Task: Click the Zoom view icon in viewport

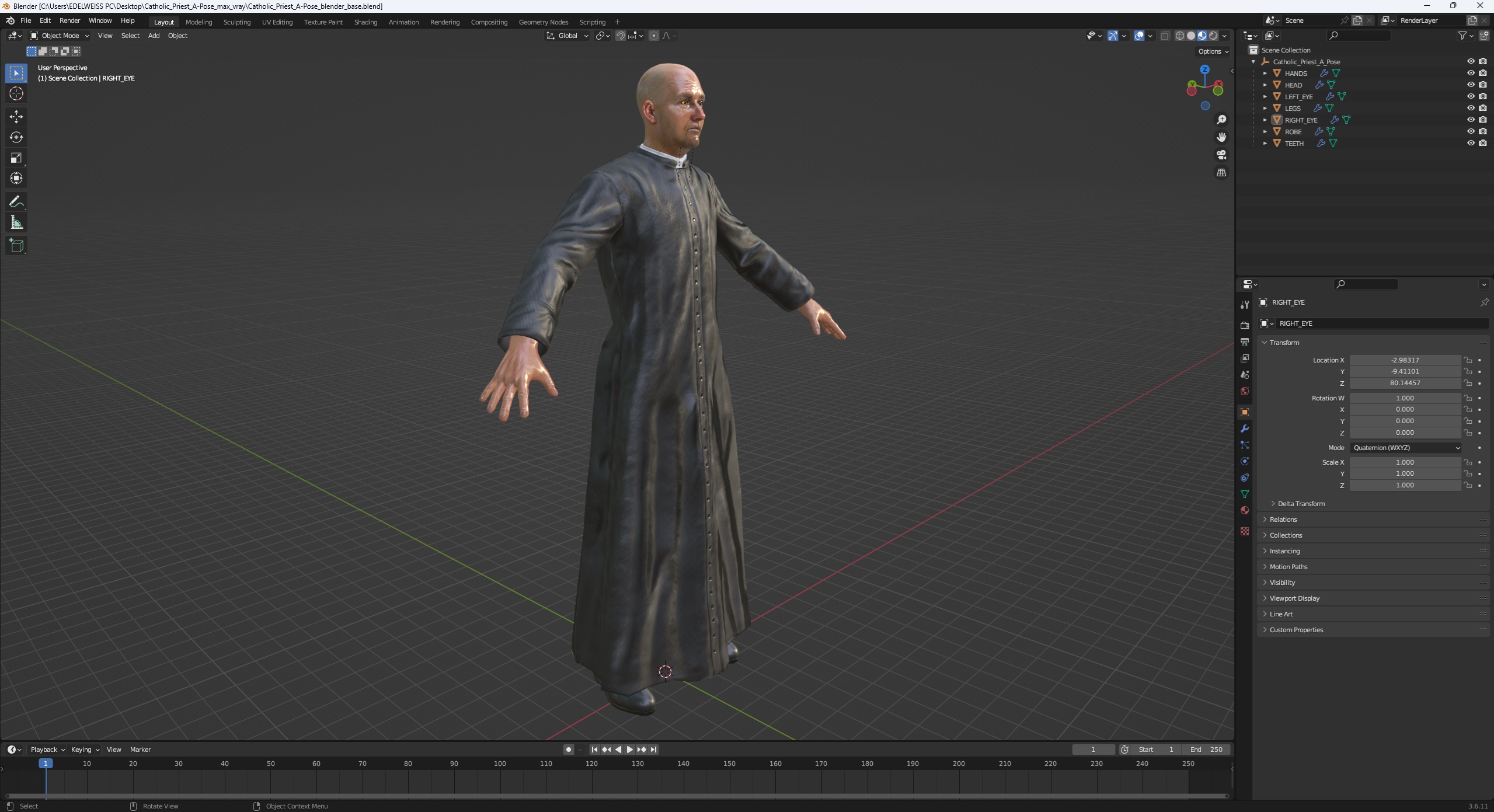Action: pyautogui.click(x=1221, y=120)
